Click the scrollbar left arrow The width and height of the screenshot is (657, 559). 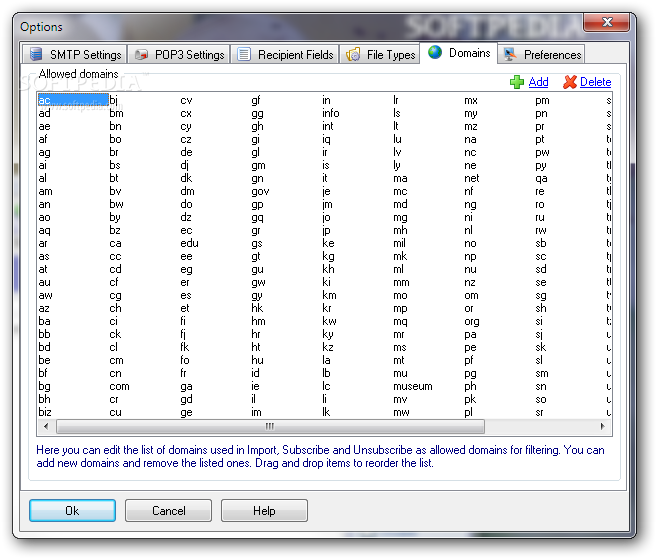[46, 426]
